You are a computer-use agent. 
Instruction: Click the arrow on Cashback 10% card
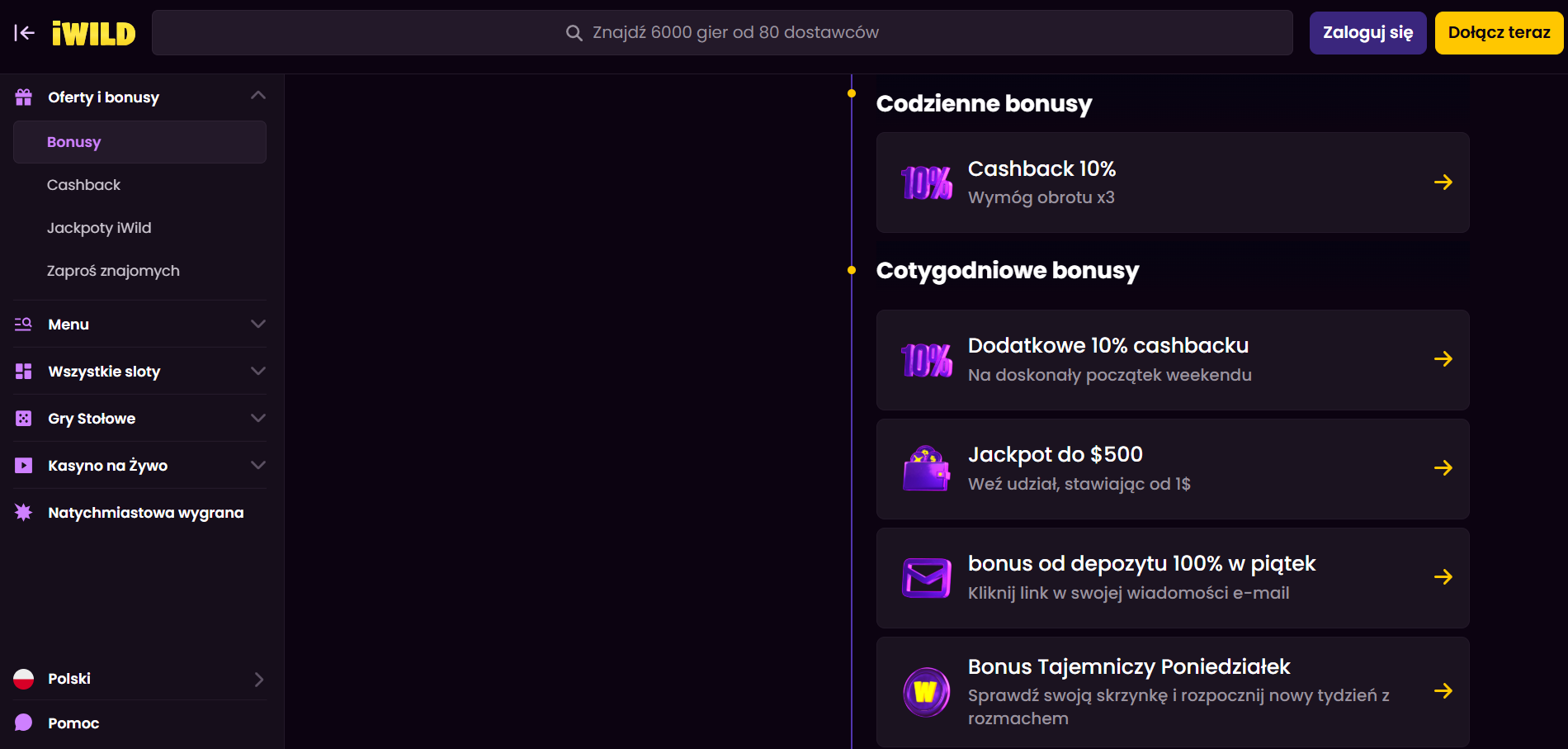coord(1443,183)
